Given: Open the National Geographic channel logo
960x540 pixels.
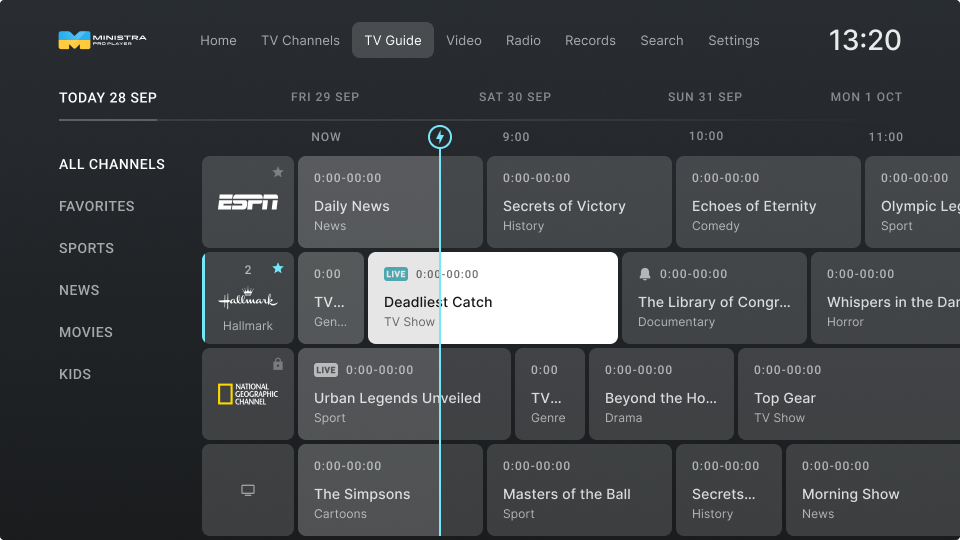Looking at the screenshot, I should (248, 394).
